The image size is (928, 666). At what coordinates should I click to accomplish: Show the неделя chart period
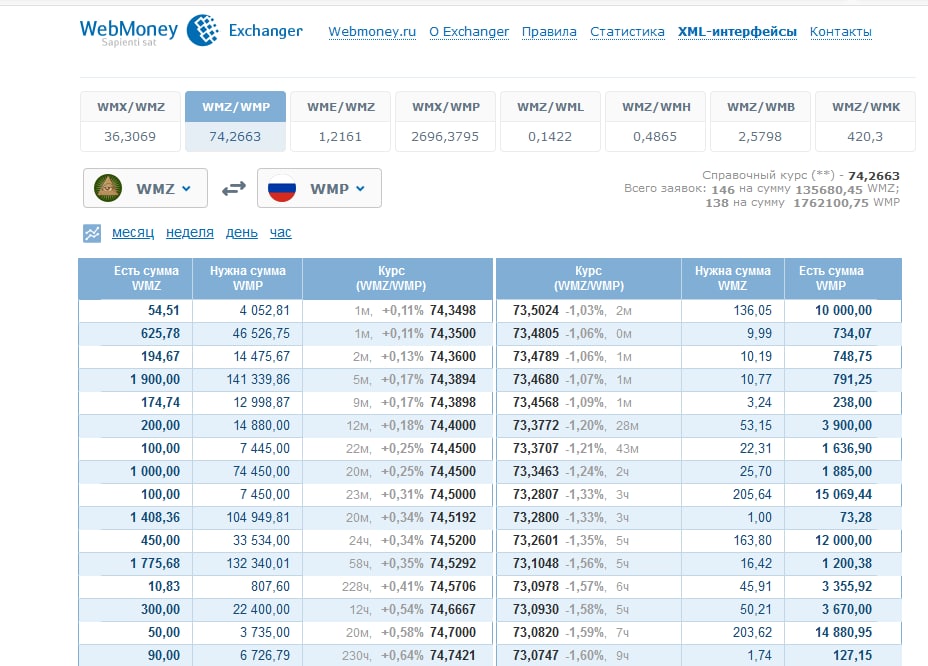[x=190, y=233]
